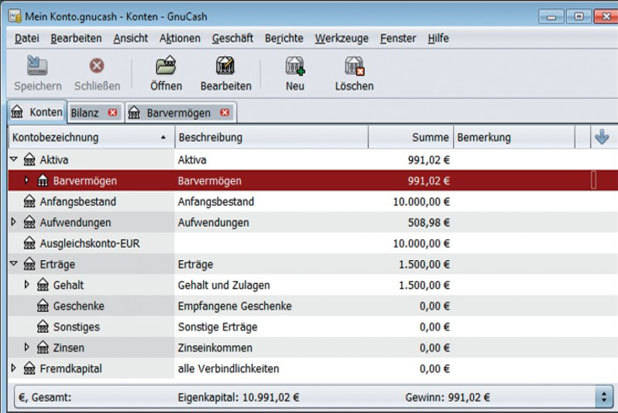
Task: Open the Fenster menu
Action: point(398,38)
